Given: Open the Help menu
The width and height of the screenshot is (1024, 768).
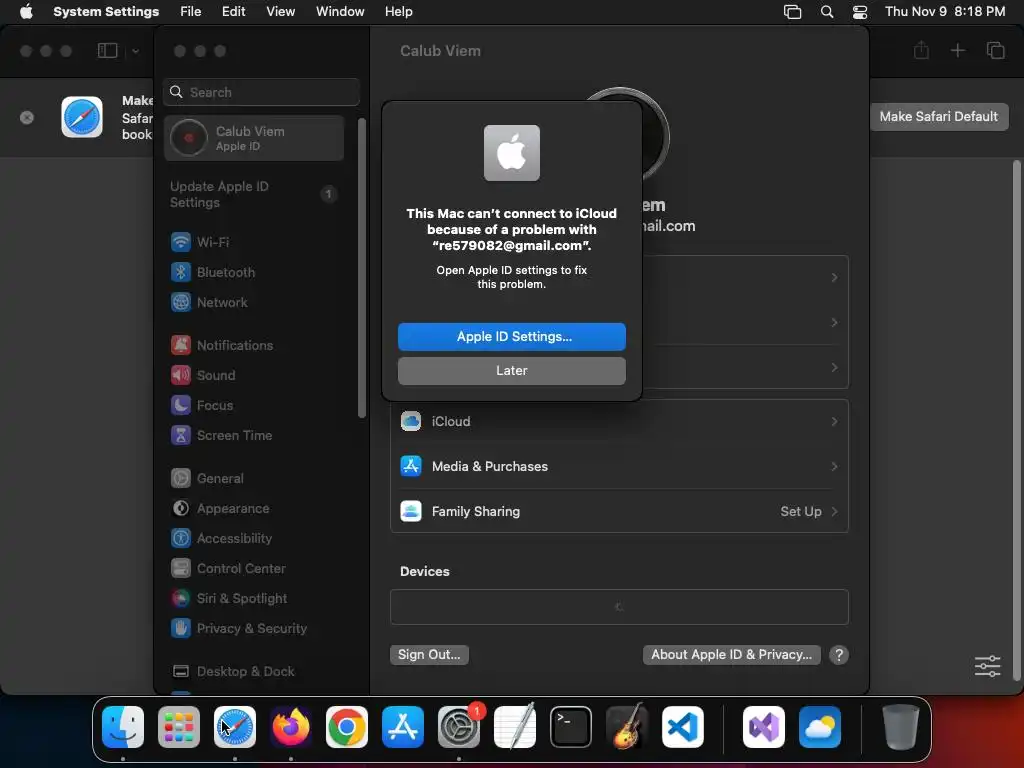Looking at the screenshot, I should [398, 12].
